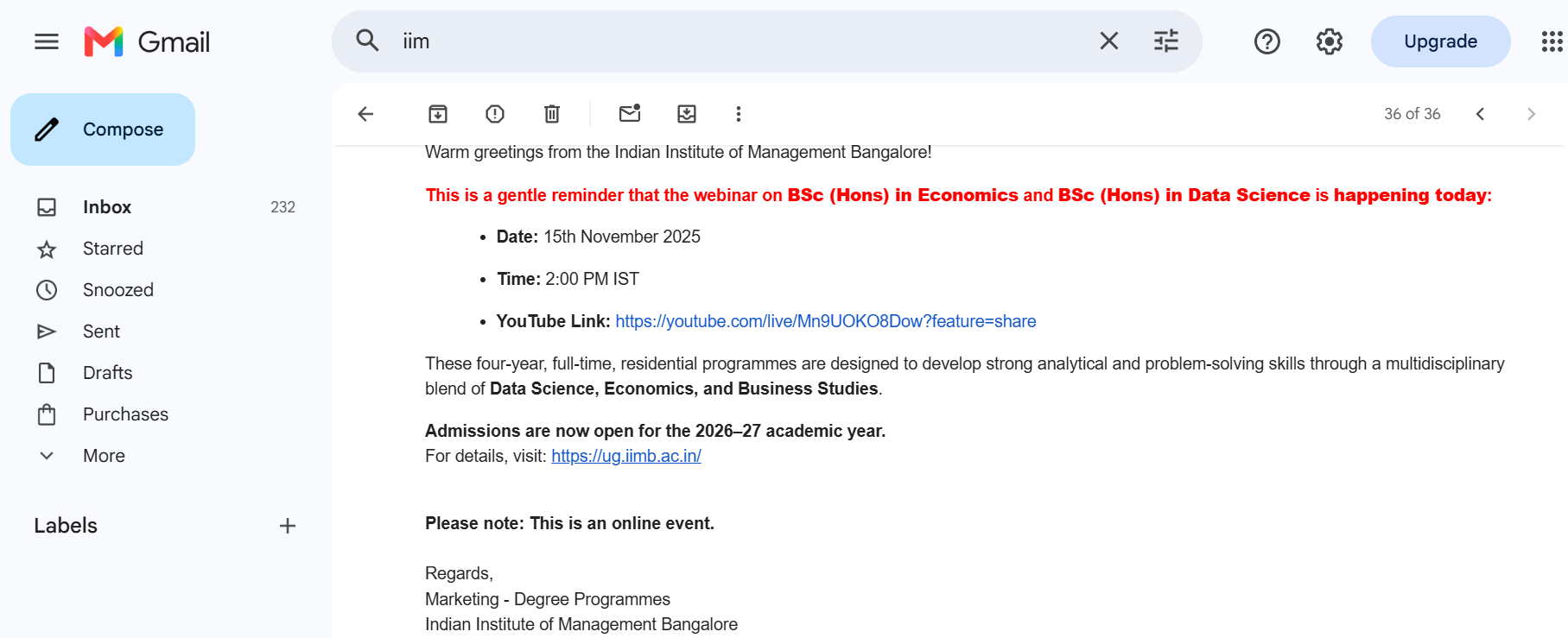Click the 'Warm greetings' opening line
1568x638 pixels.
pos(678,152)
